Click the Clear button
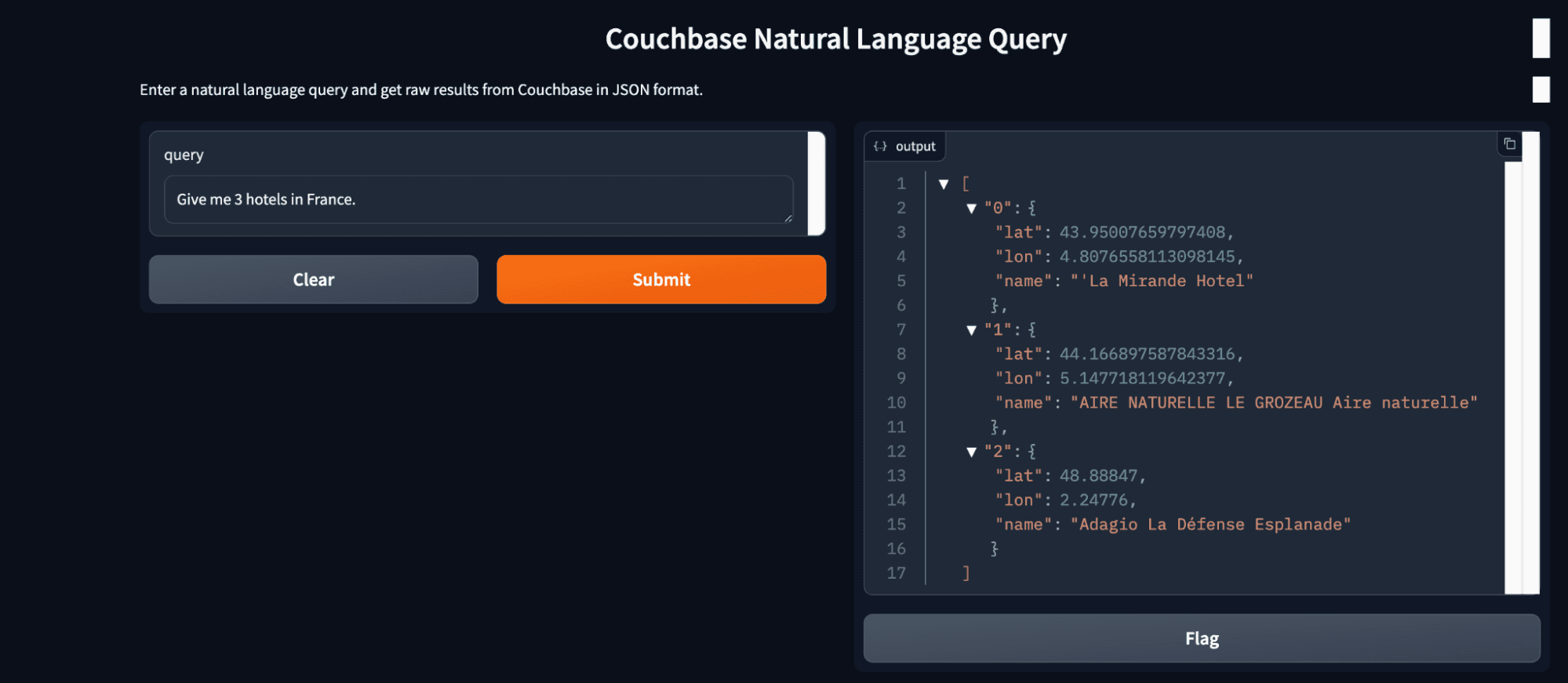 coord(314,279)
